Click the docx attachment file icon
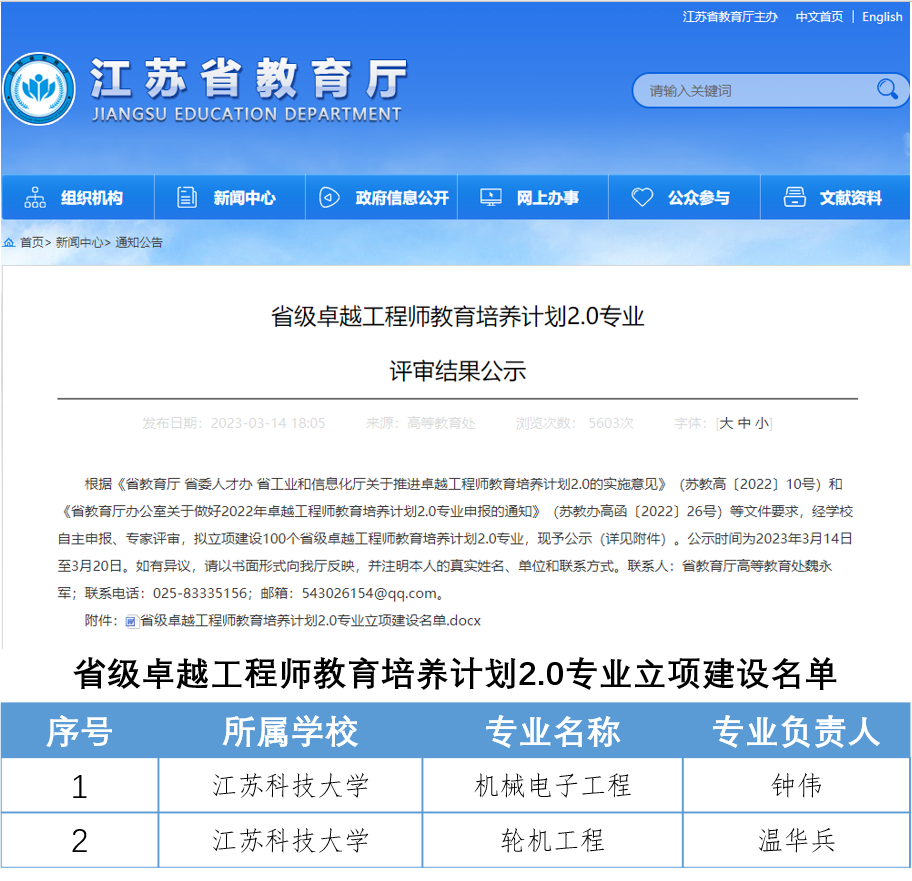This screenshot has height=881, width=912. 131,621
